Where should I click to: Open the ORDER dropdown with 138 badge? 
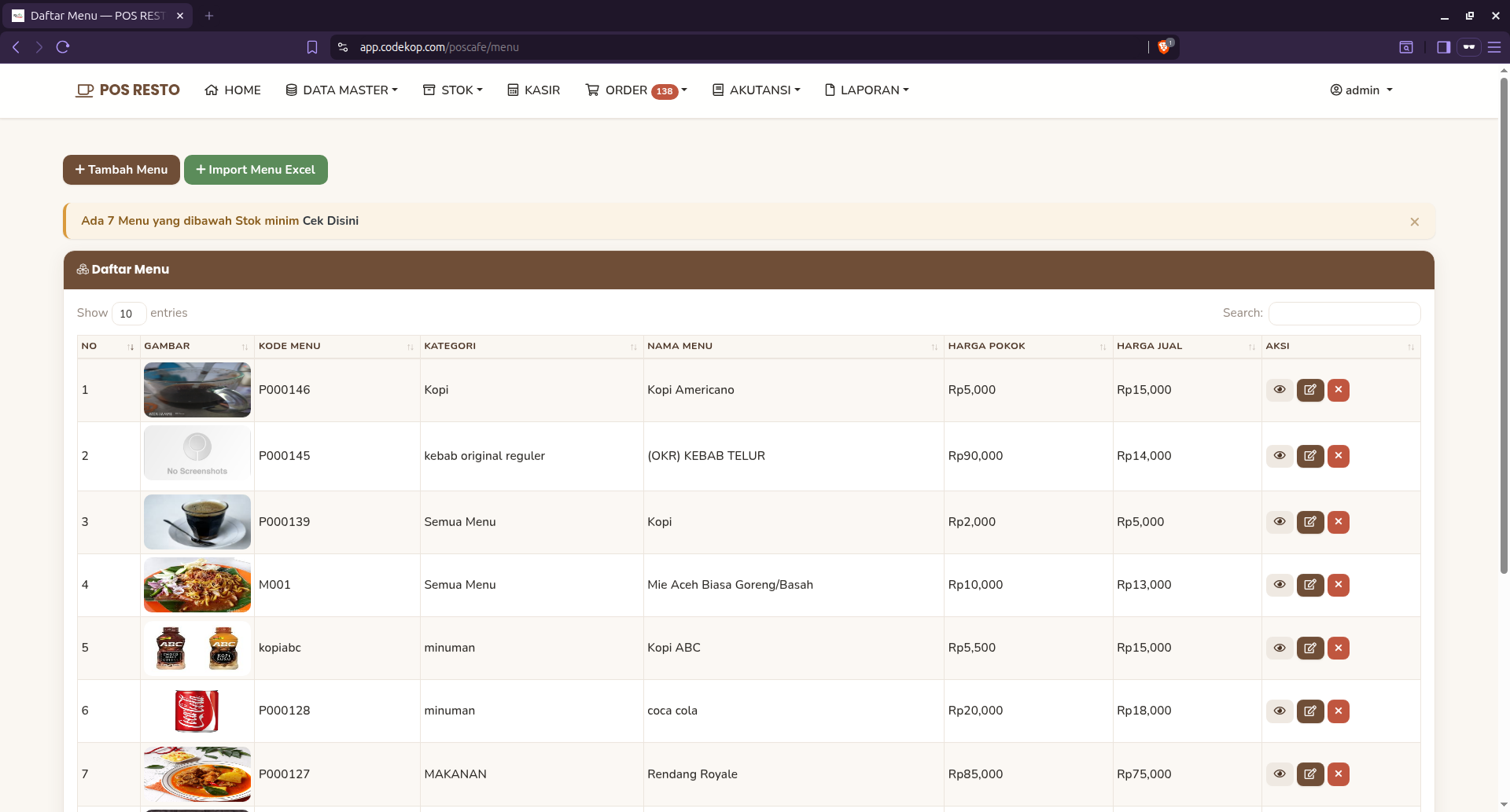click(636, 90)
